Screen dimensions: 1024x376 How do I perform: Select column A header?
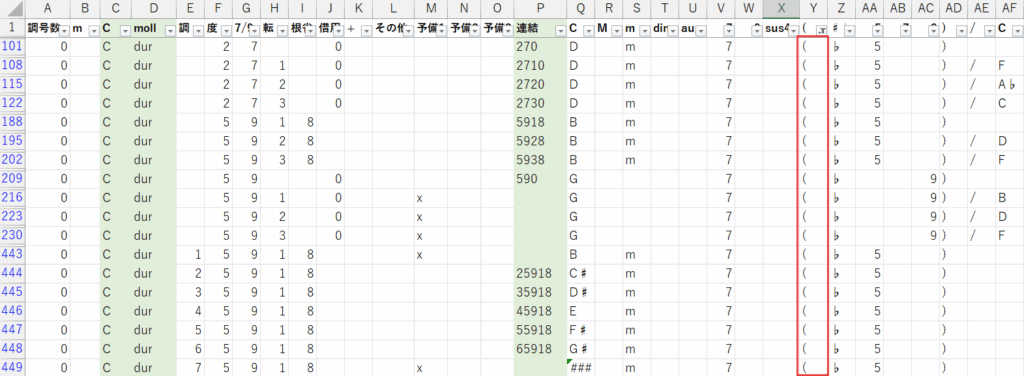point(48,8)
